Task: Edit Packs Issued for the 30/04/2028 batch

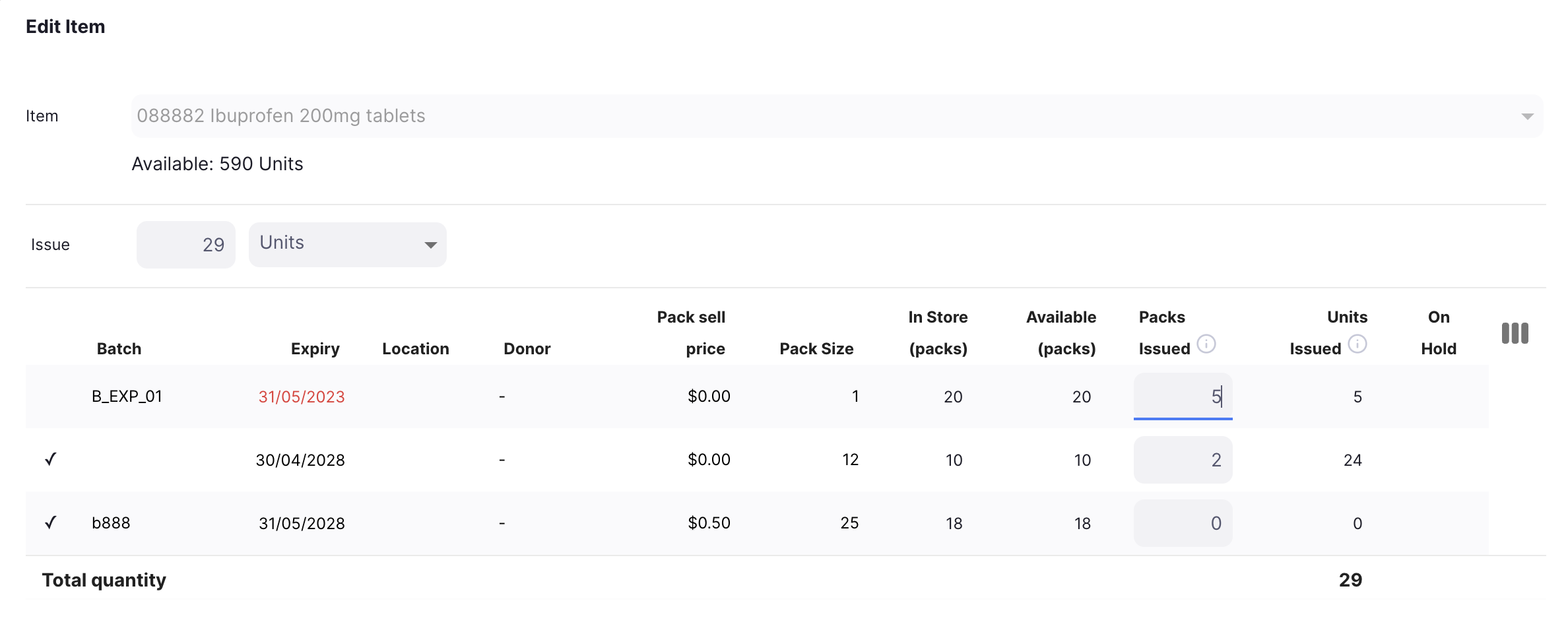Action: click(x=1183, y=460)
